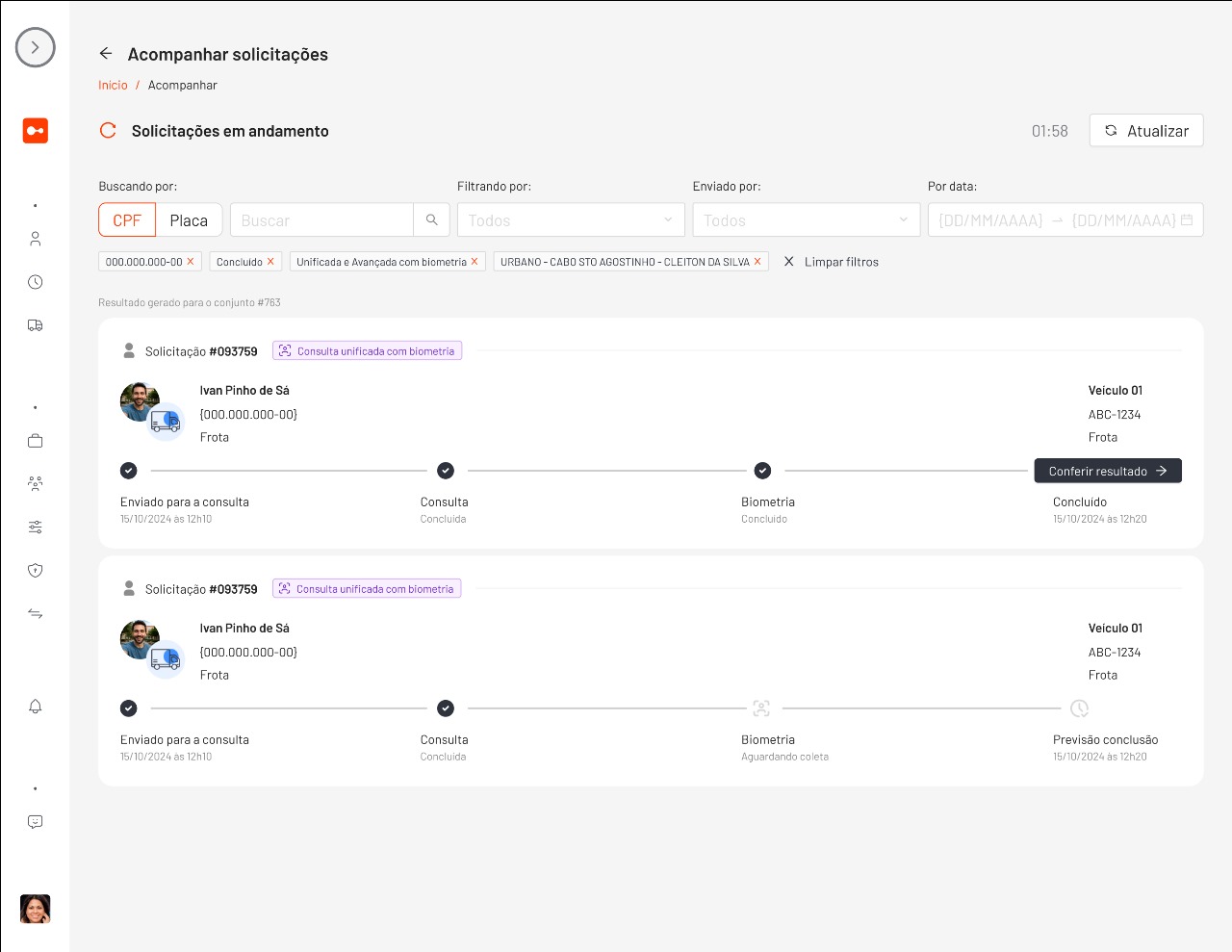Click the search magnifier icon

tap(431, 220)
